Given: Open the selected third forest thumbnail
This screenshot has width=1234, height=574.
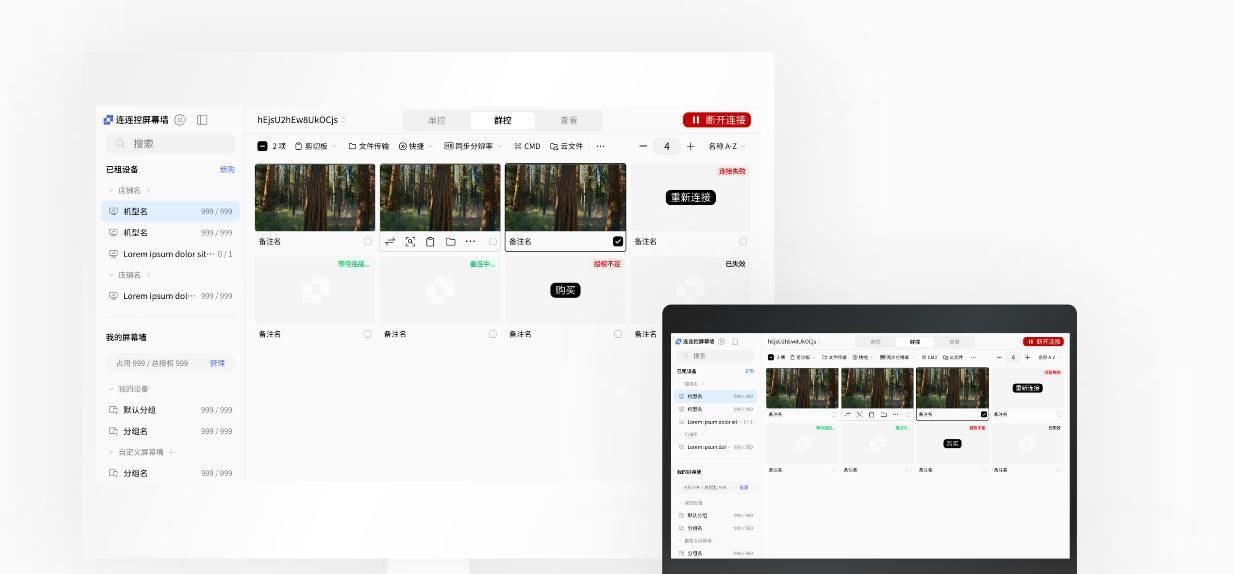Looking at the screenshot, I should pos(565,198).
